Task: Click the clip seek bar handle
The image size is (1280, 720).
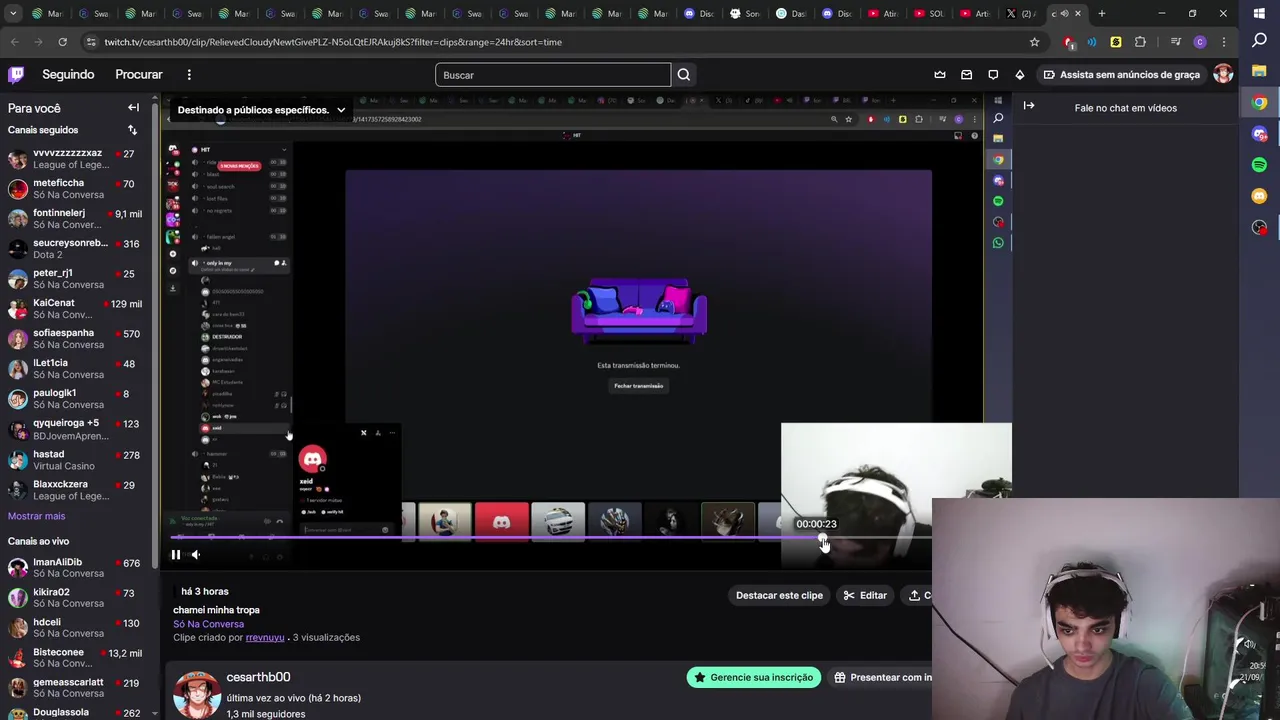Action: pos(823,539)
